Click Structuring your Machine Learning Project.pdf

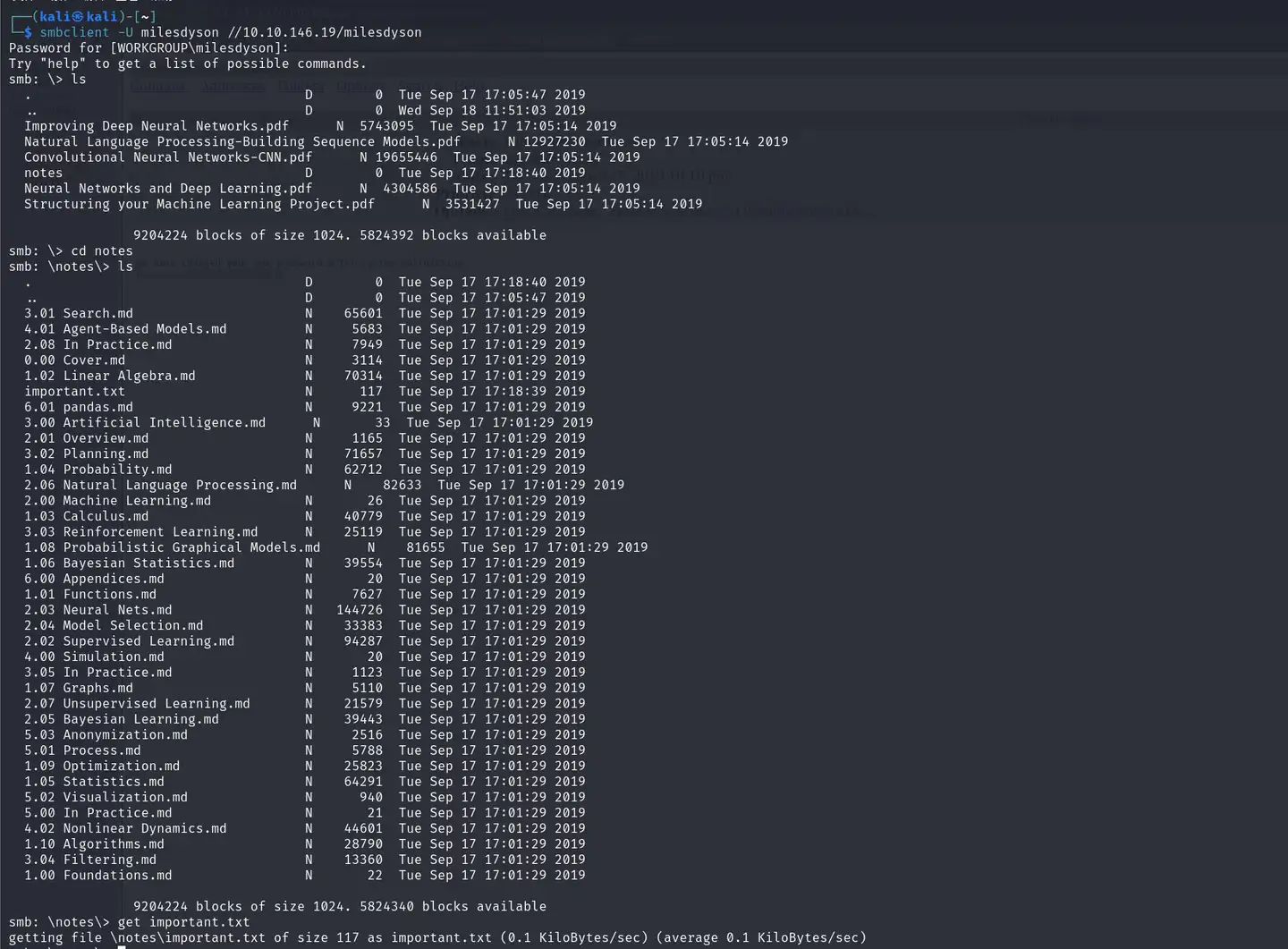click(x=199, y=204)
